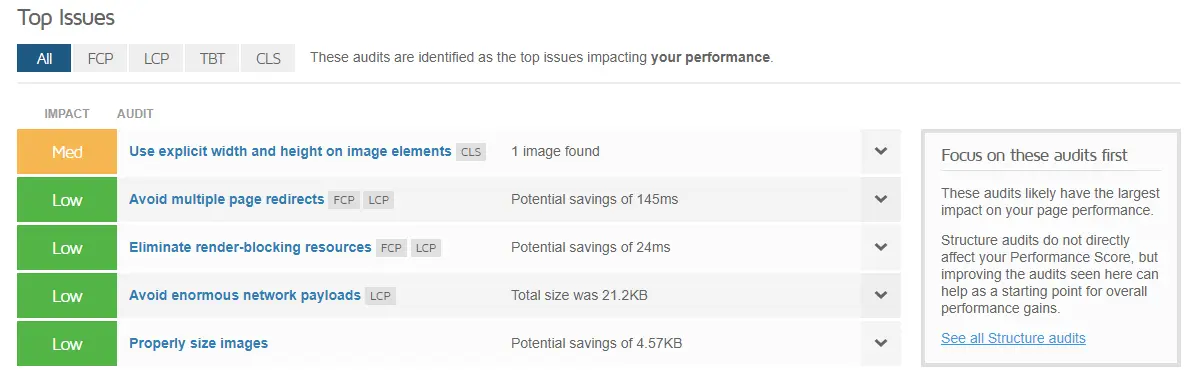The height and width of the screenshot is (391, 1195).
Task: Click the LCP tag beside network payloads audit
Action: 380,296
